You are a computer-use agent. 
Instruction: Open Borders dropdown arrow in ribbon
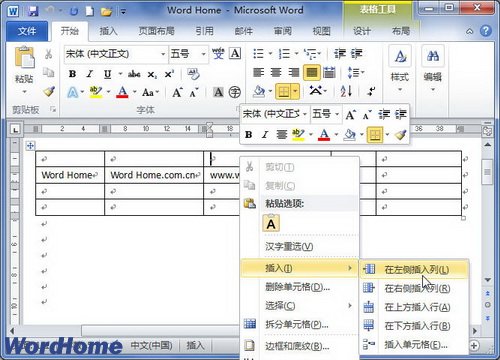coord(296,91)
